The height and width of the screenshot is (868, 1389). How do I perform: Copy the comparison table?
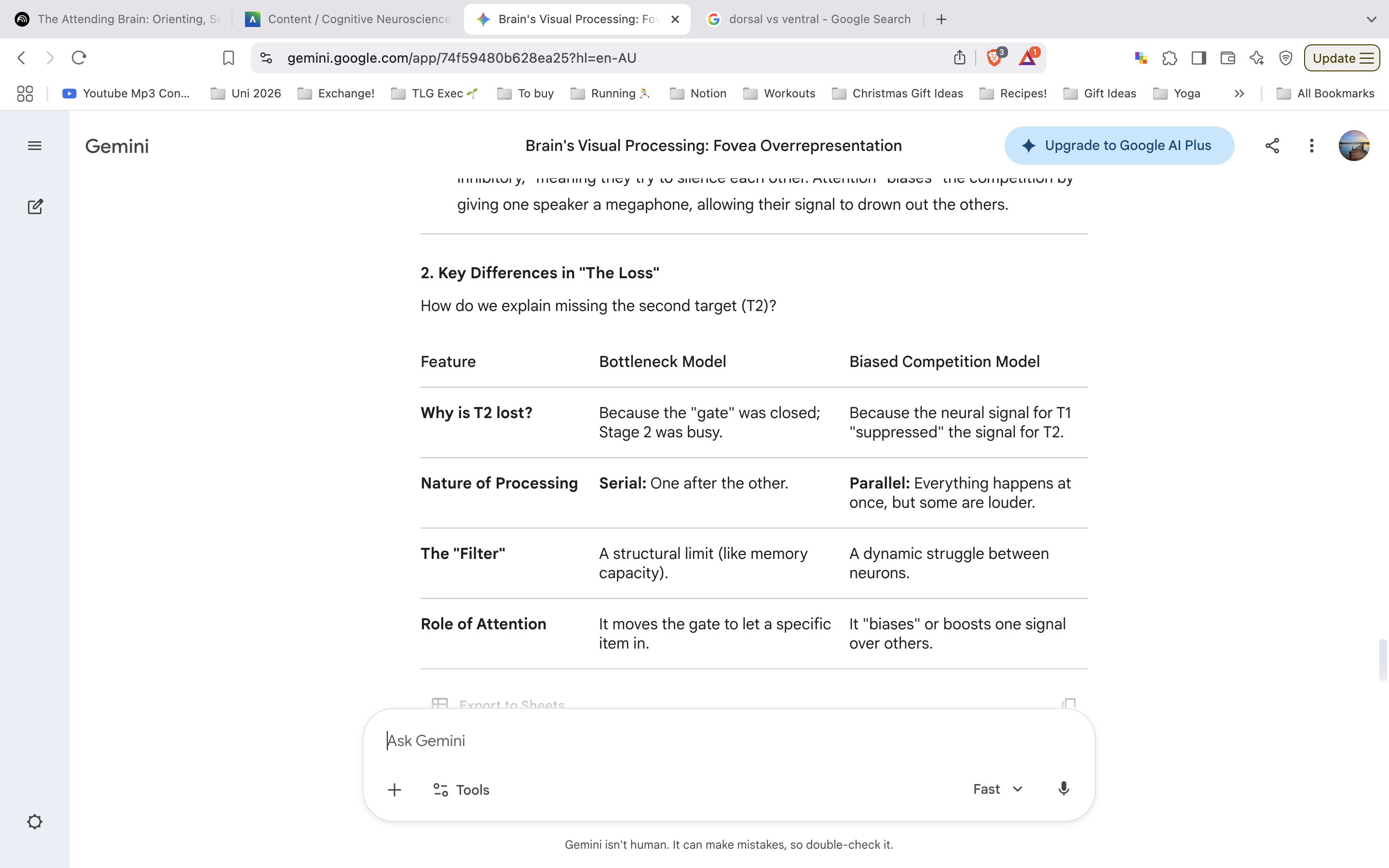pos(1069,703)
